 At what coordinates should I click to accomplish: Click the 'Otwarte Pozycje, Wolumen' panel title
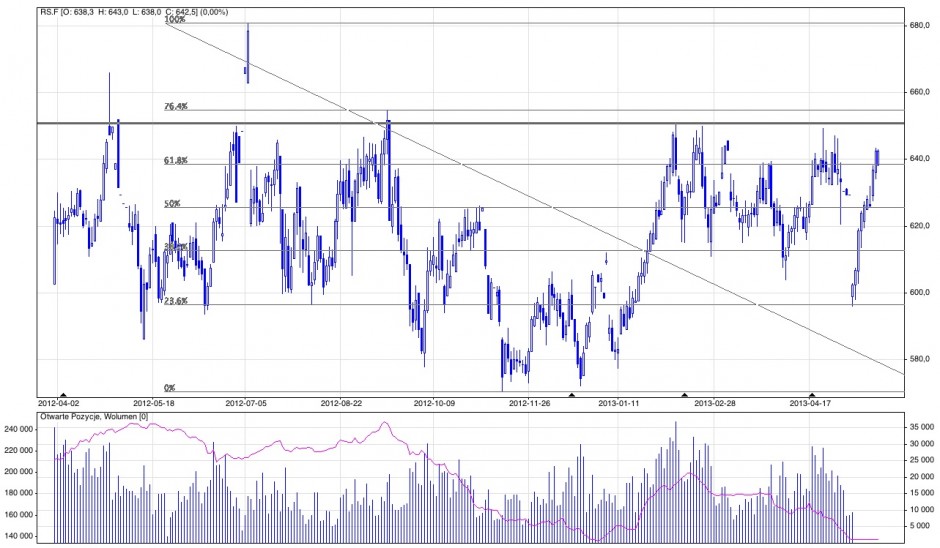tap(92, 414)
